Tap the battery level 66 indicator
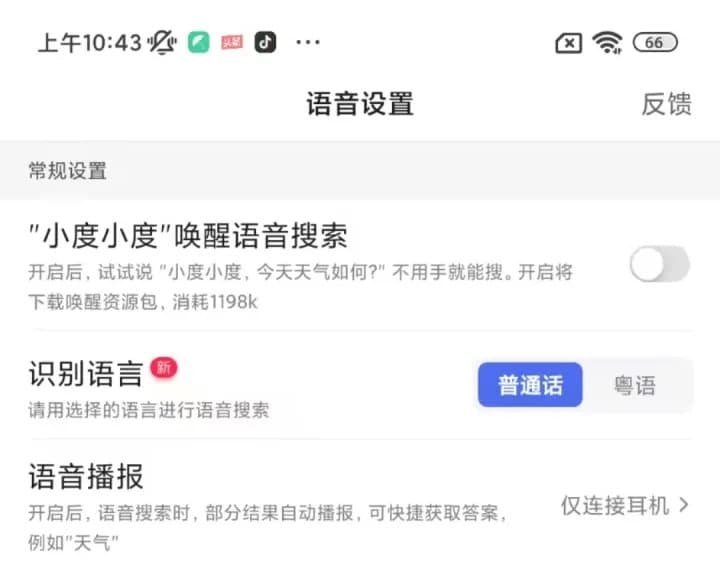The height and width of the screenshot is (571, 720). [655, 42]
